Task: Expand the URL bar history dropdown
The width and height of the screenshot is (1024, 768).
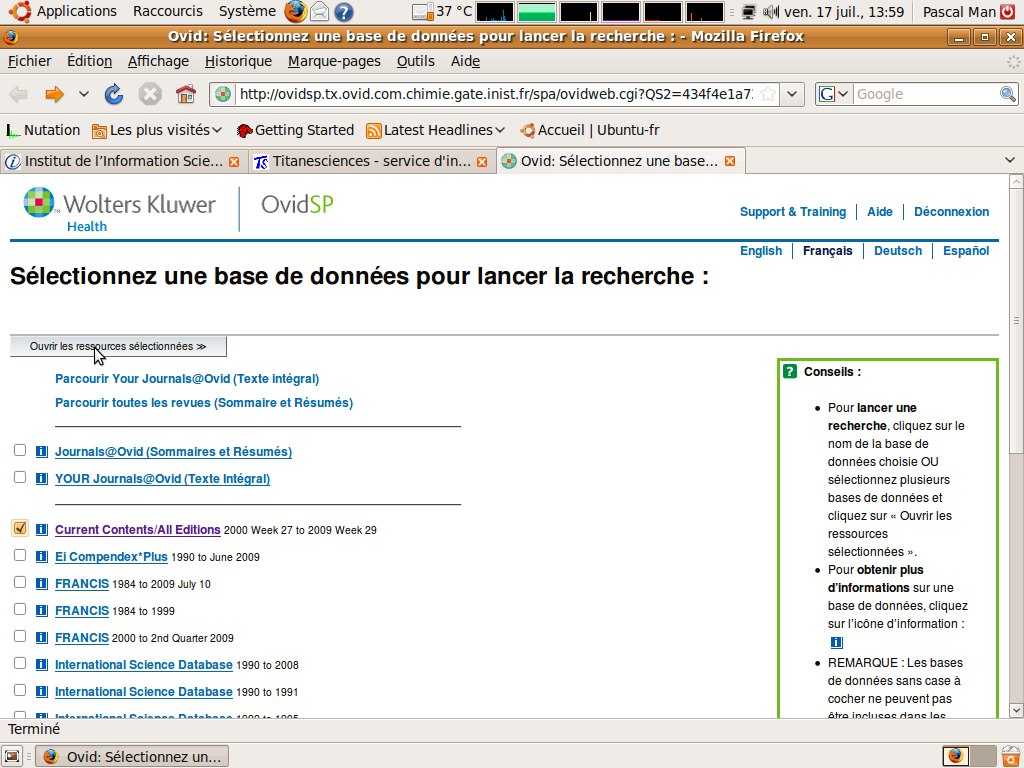Action: point(792,94)
